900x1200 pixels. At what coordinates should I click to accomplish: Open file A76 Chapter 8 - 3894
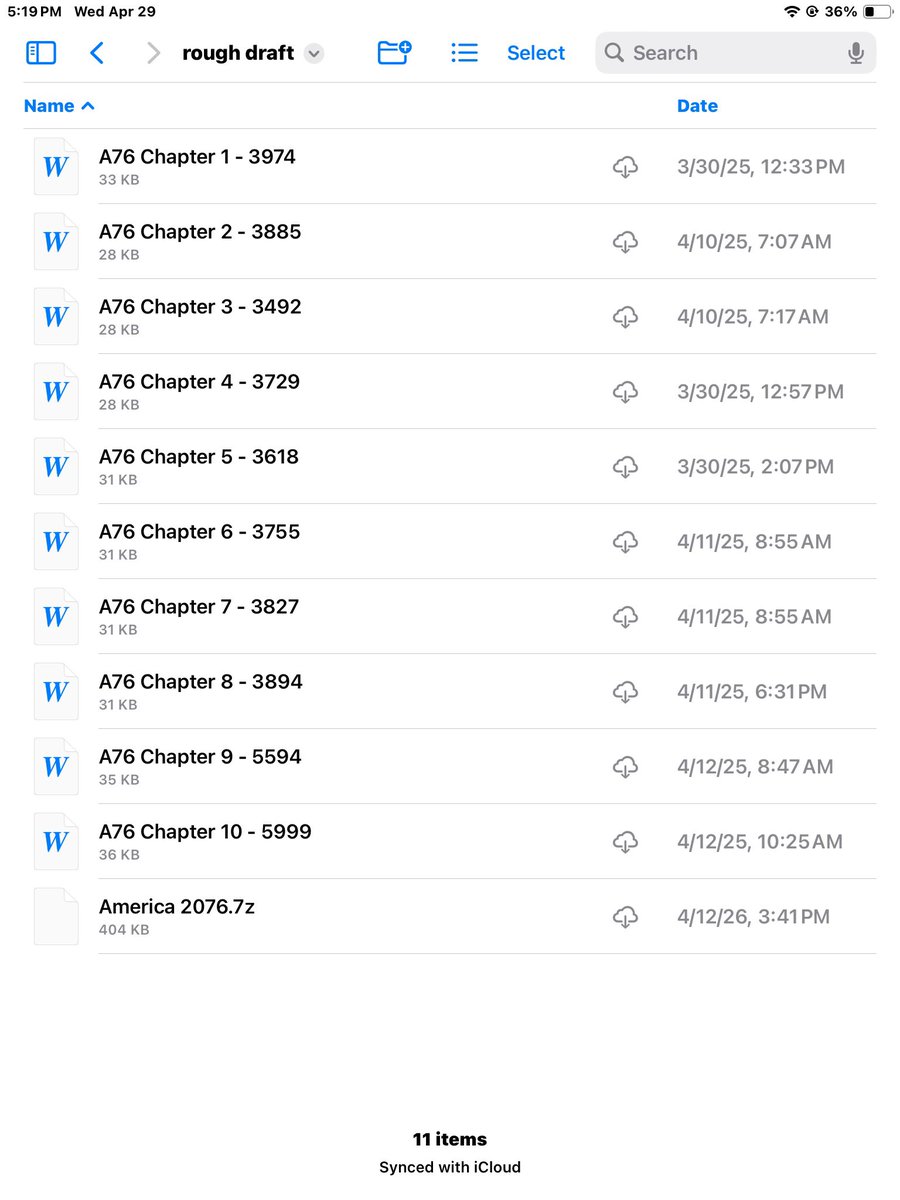(x=201, y=682)
